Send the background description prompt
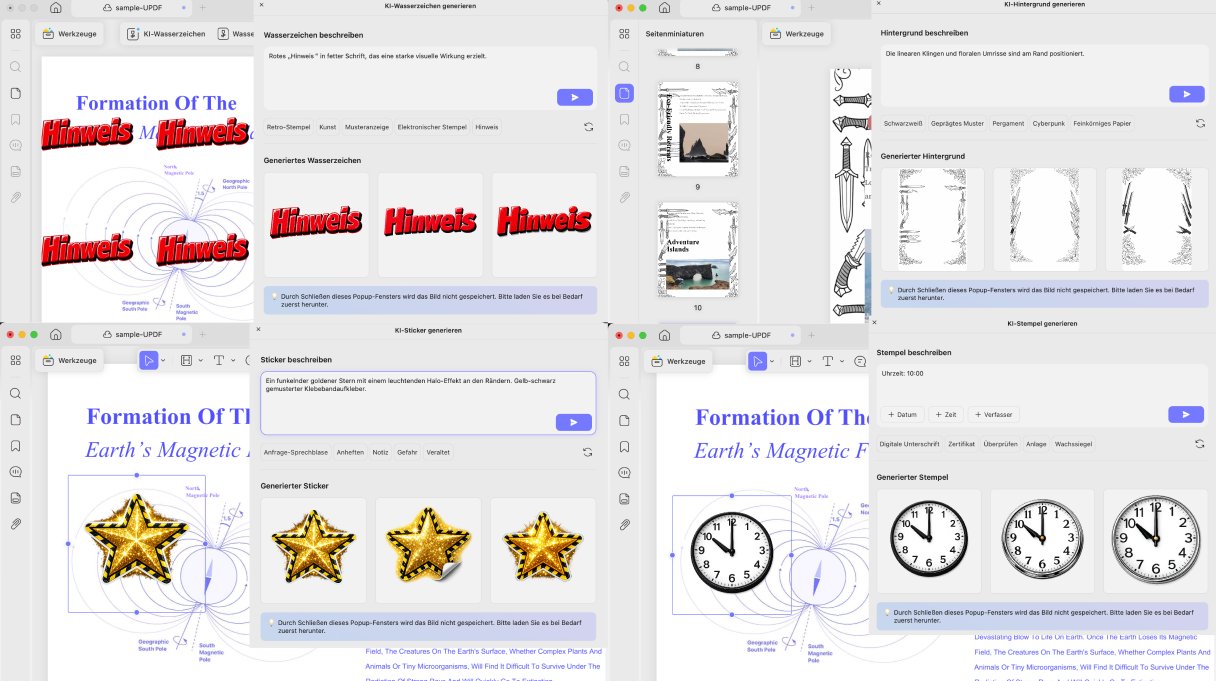The width and height of the screenshot is (1216, 681). [x=1187, y=94]
